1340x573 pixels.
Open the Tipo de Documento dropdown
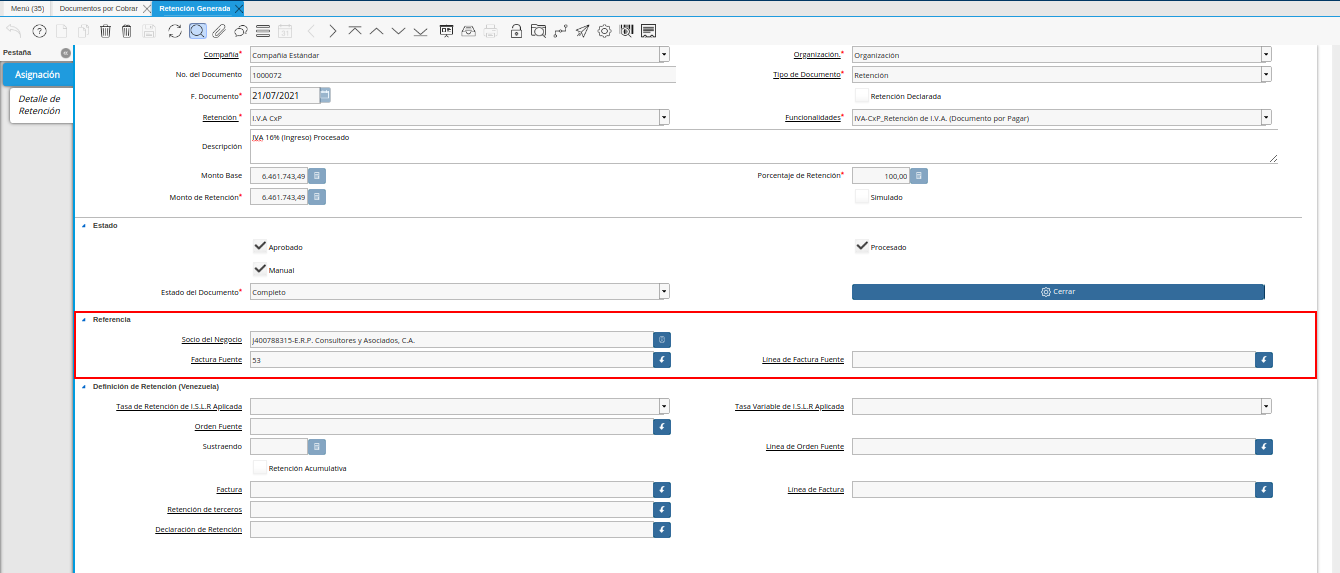(1266, 75)
